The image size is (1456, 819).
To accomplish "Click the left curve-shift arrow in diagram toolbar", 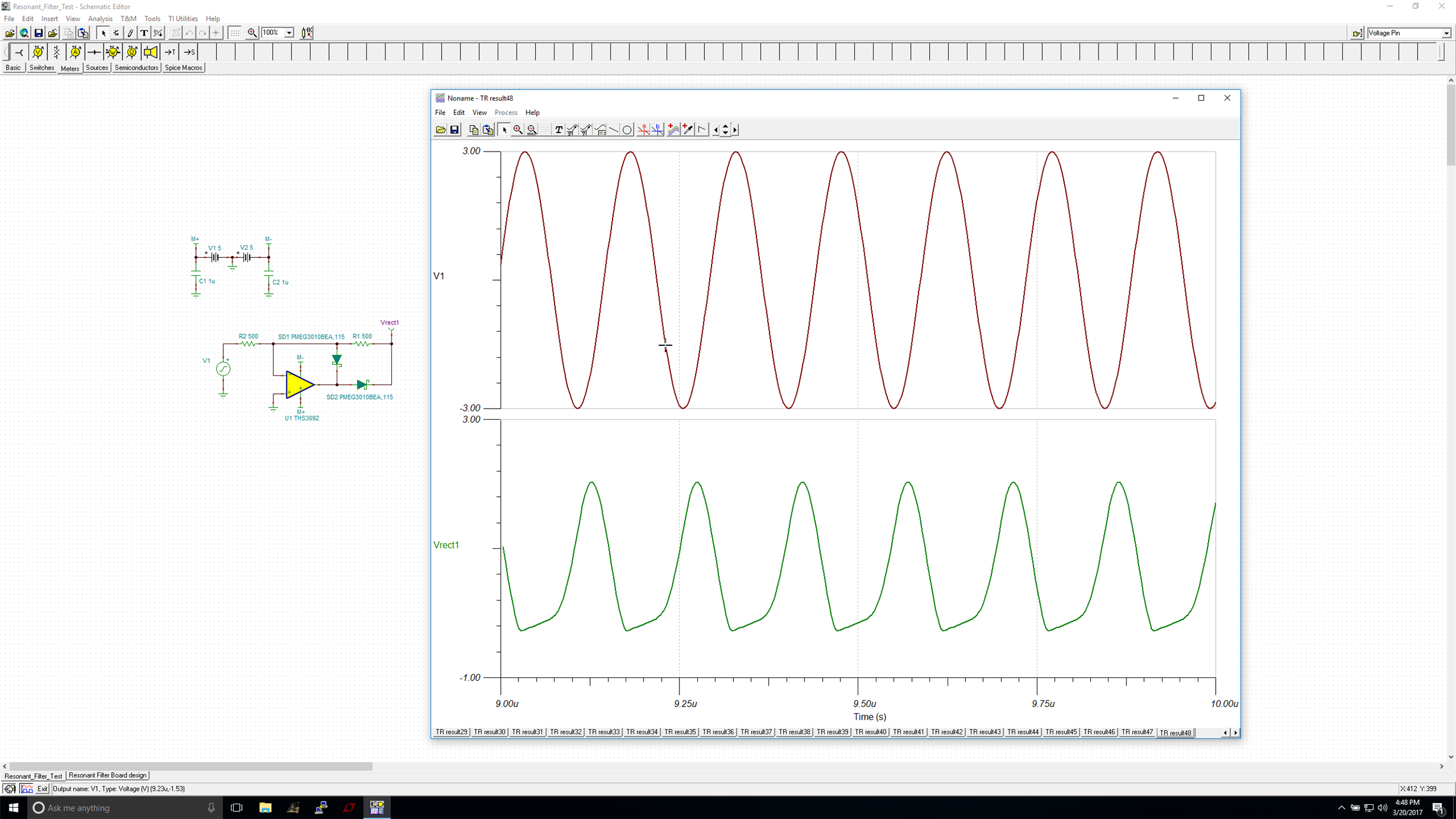I will point(716,130).
